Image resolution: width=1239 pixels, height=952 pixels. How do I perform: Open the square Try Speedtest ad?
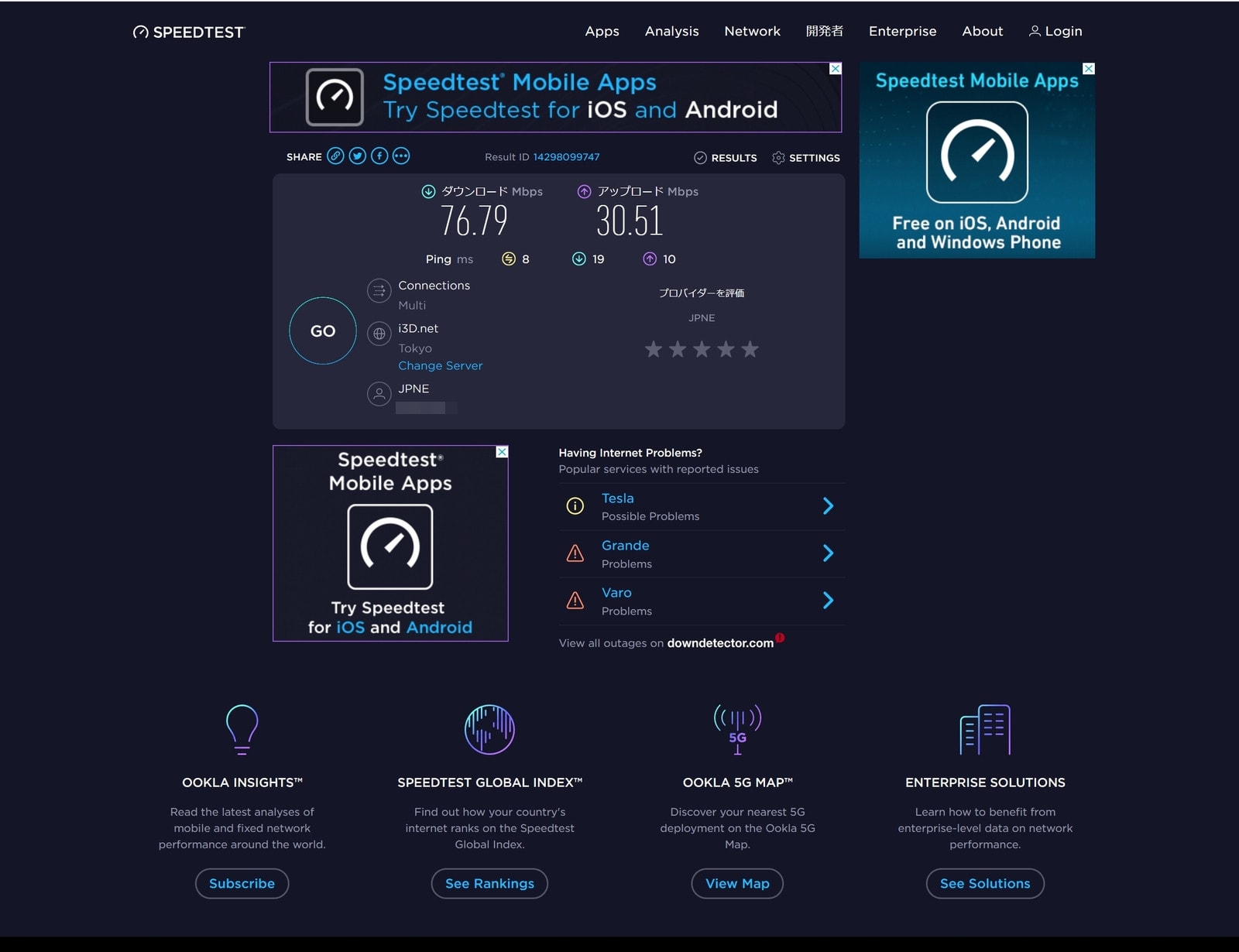pyautogui.click(x=390, y=543)
